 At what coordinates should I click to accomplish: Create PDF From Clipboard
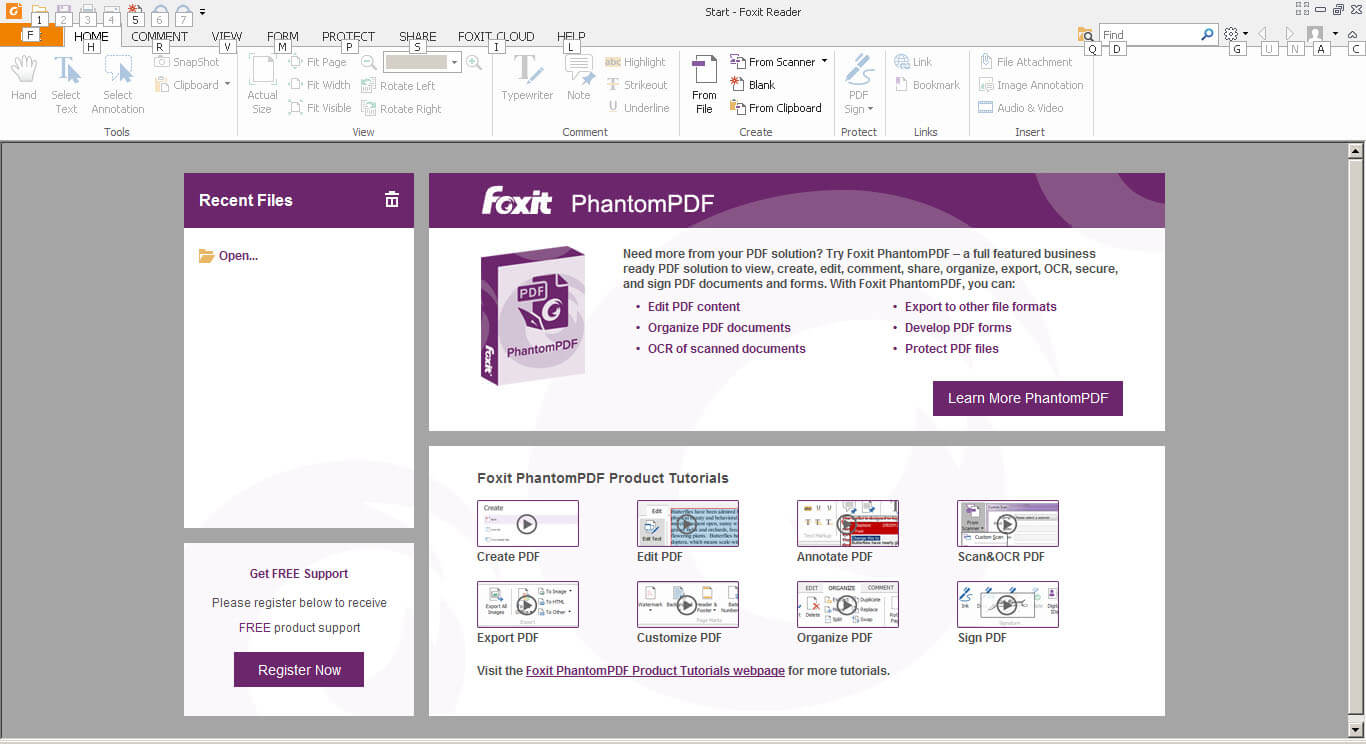pos(776,108)
